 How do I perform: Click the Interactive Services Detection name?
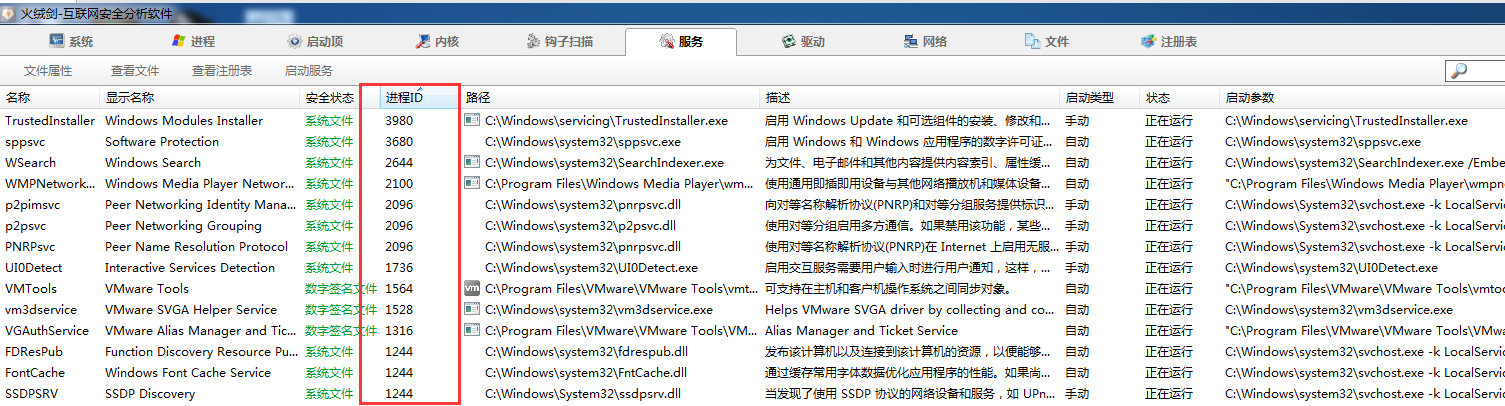coord(190,267)
